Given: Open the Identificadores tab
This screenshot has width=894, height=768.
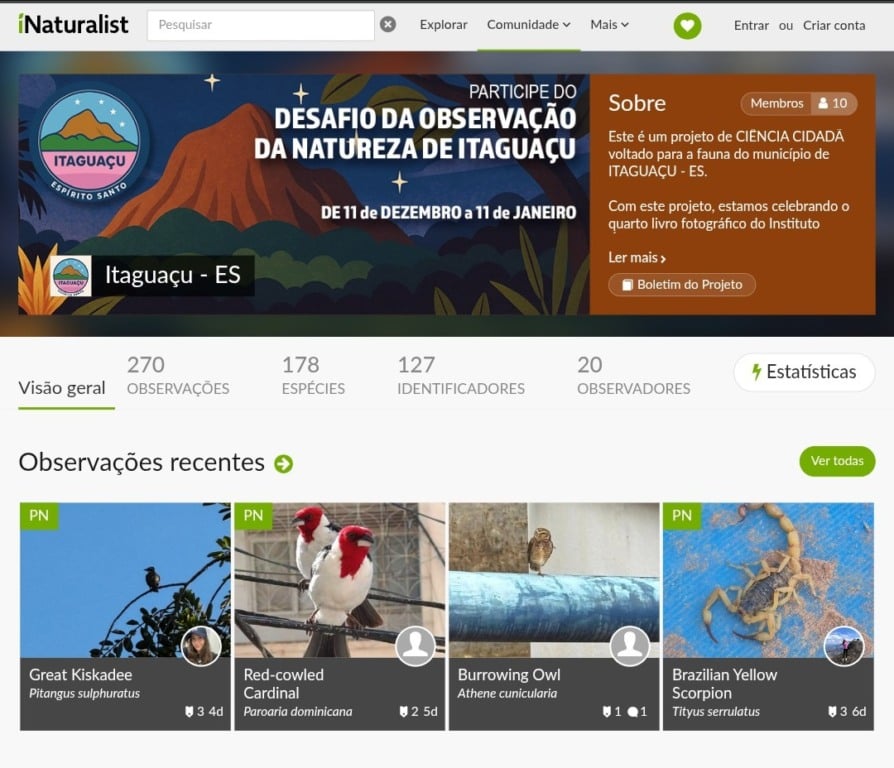Looking at the screenshot, I should 461,375.
